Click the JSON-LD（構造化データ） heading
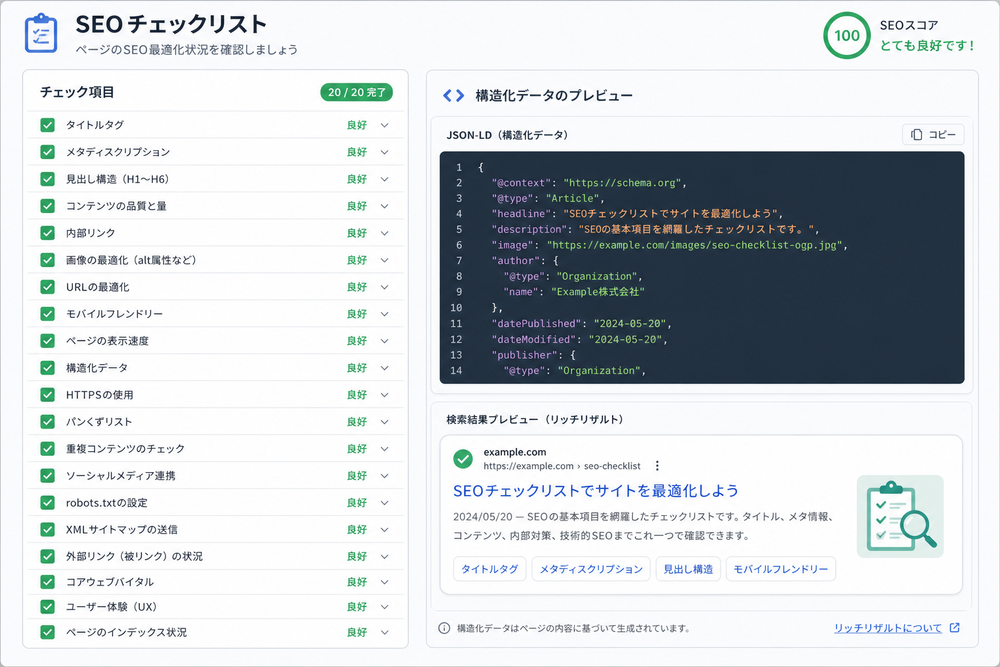 pos(507,135)
